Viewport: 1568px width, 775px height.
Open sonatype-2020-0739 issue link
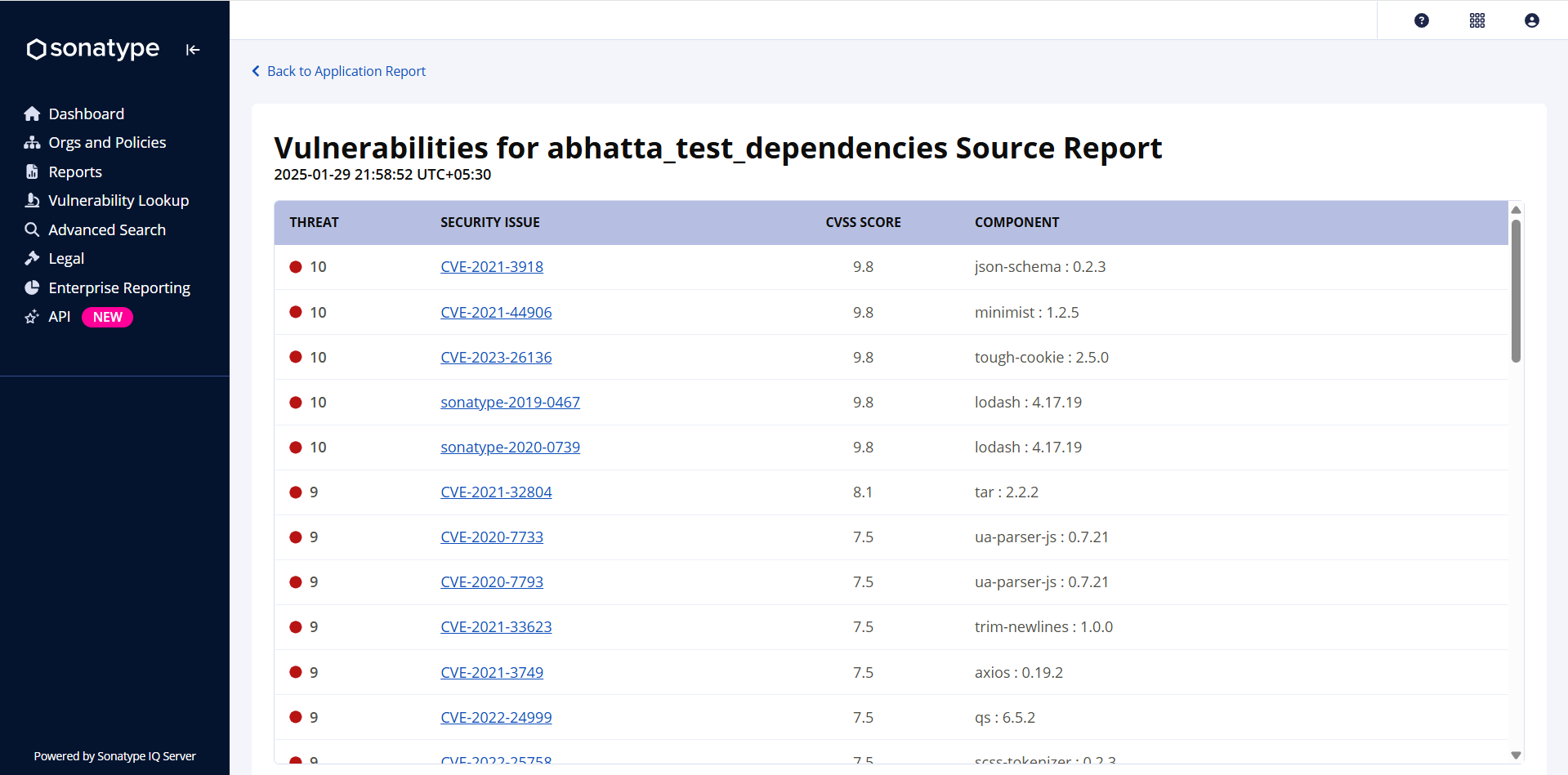(x=510, y=447)
